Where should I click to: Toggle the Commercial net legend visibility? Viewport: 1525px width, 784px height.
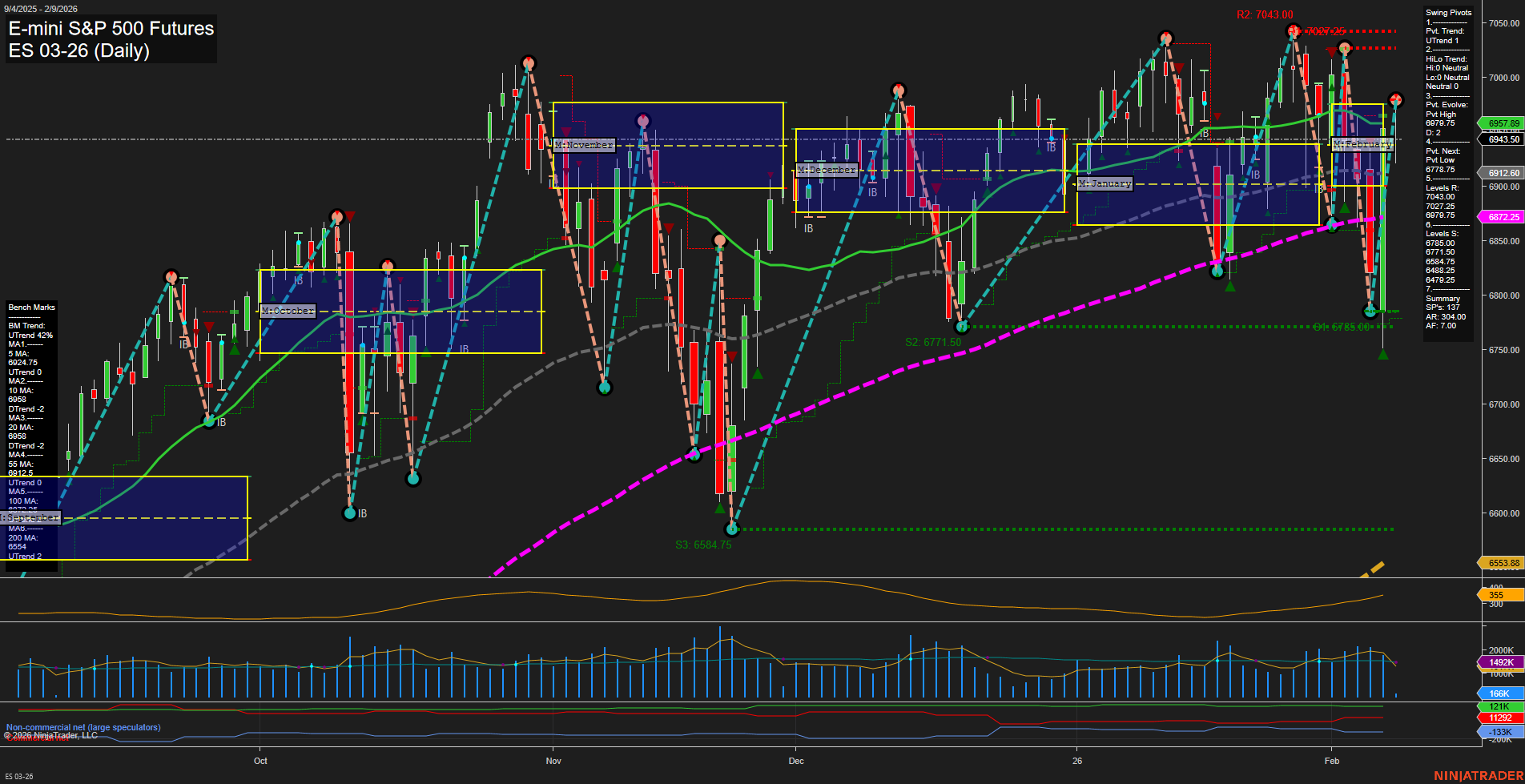(x=36, y=738)
